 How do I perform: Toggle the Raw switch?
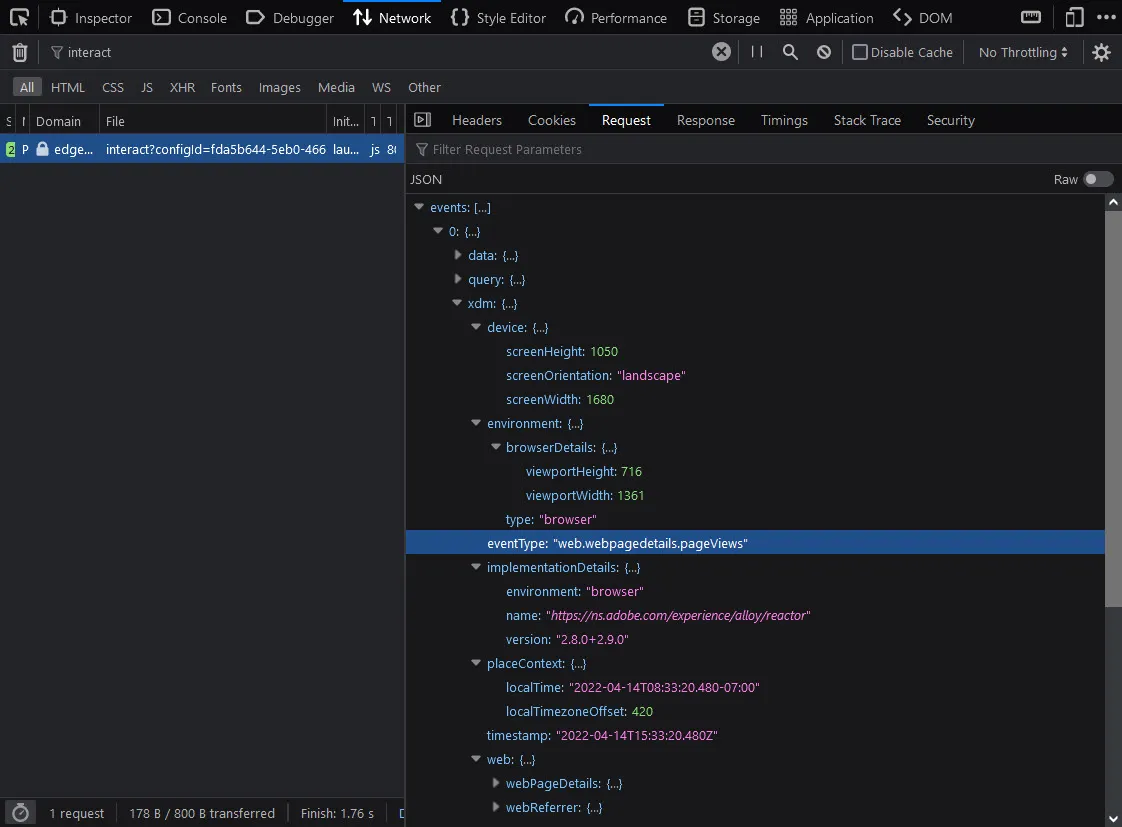(1098, 179)
